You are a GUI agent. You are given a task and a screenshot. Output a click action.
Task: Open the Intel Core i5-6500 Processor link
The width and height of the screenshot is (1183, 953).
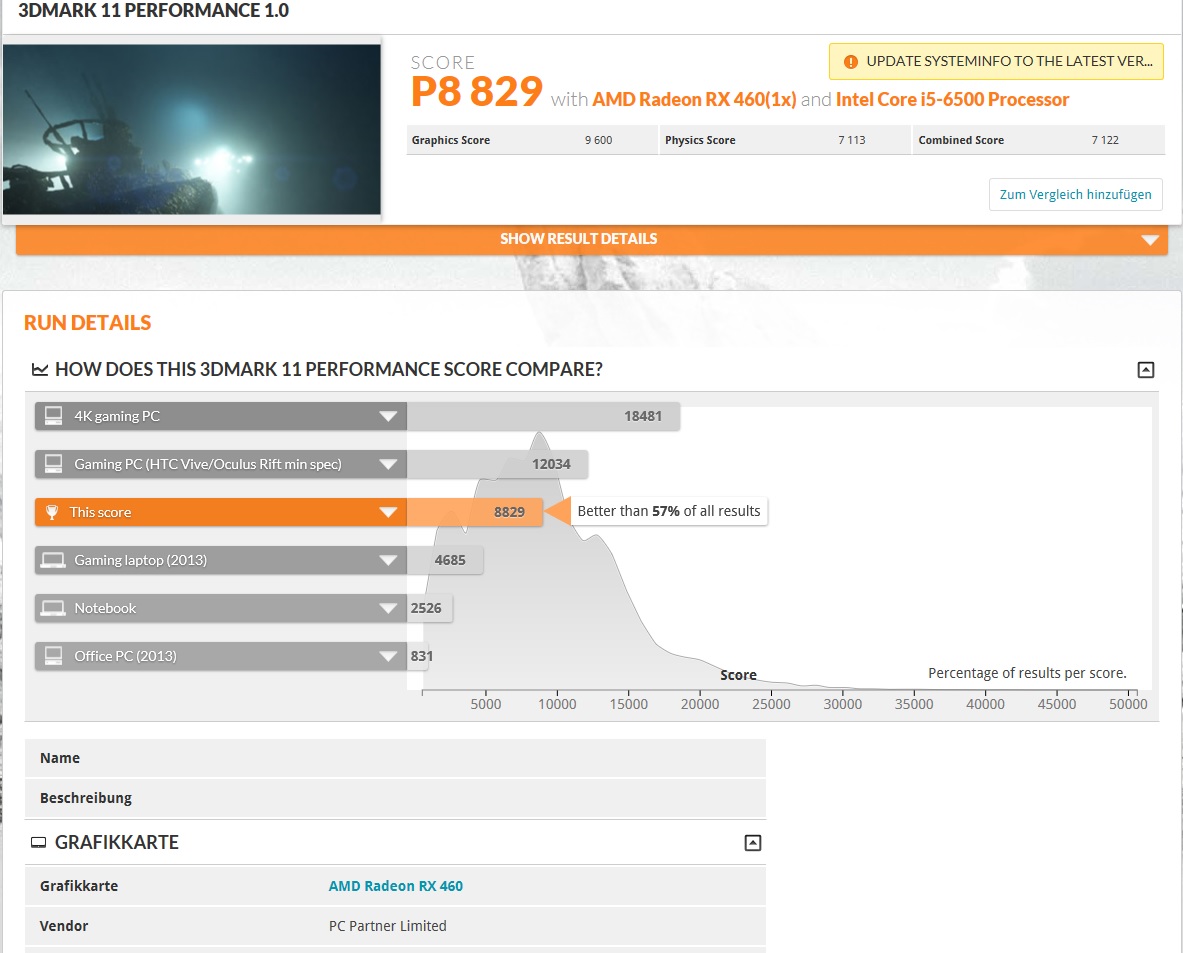point(952,100)
